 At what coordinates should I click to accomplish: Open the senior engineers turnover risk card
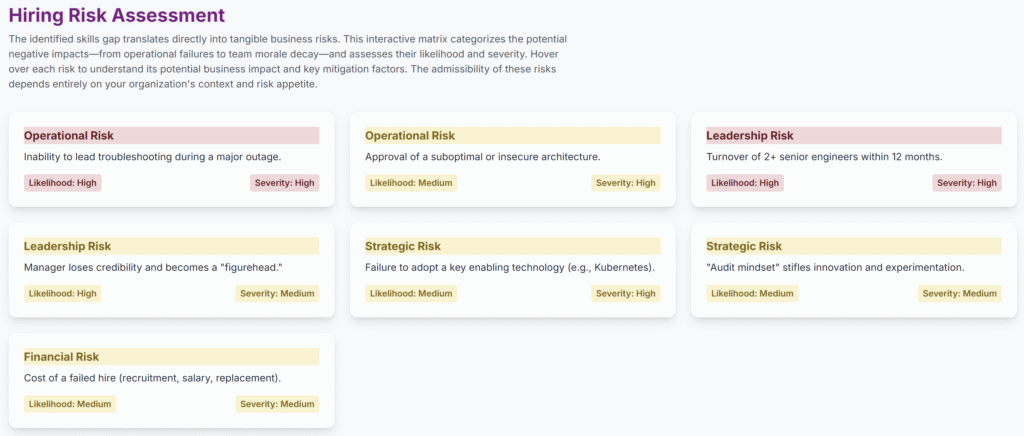(x=854, y=159)
